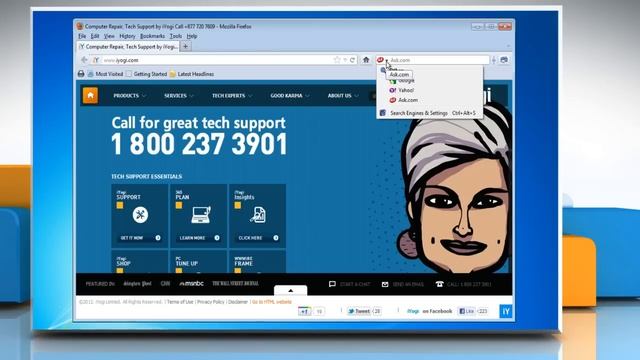Open the History menu
The height and width of the screenshot is (360, 640).
pyautogui.click(x=127, y=36)
